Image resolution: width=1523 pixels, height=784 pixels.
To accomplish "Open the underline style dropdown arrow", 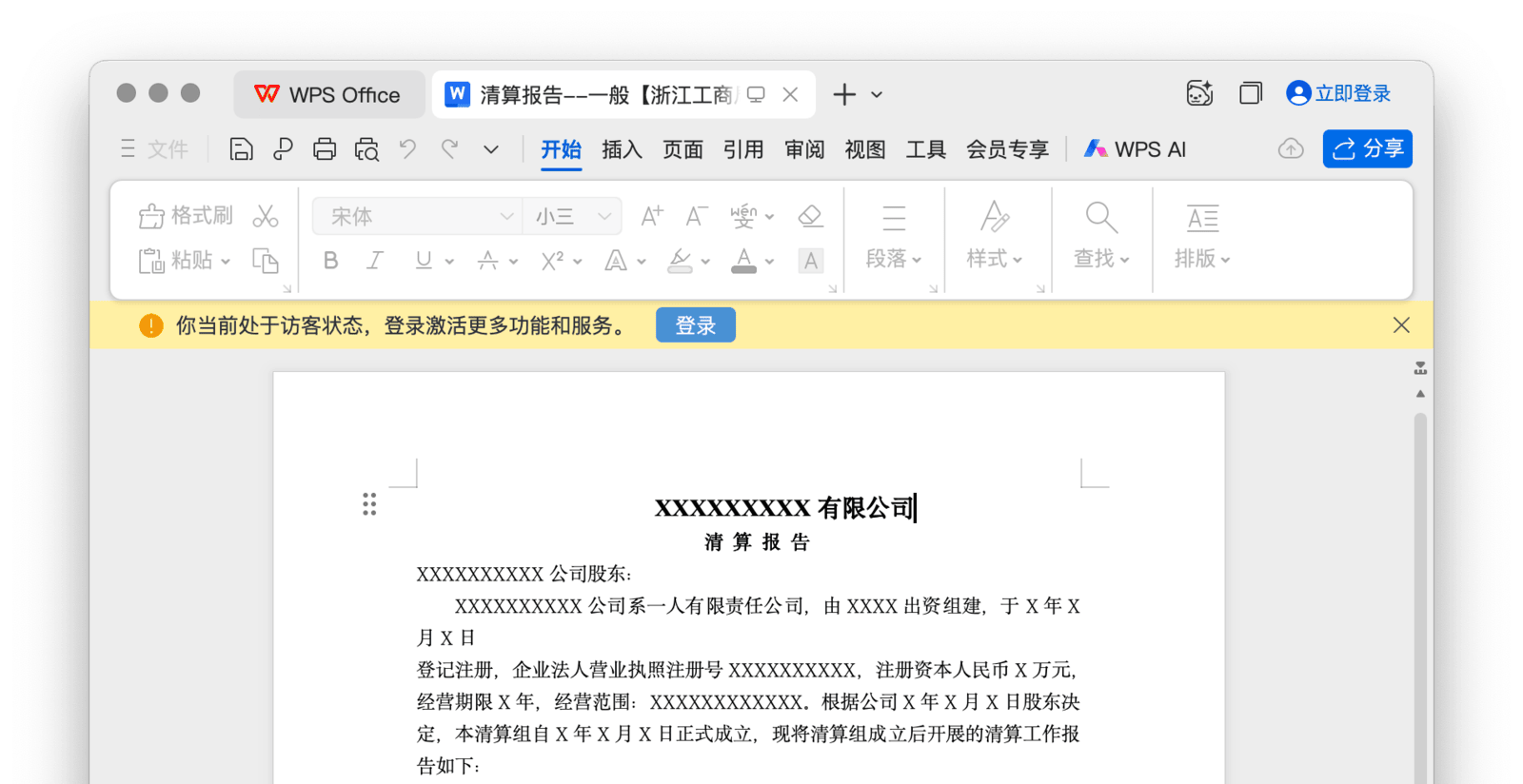I will click(x=449, y=261).
